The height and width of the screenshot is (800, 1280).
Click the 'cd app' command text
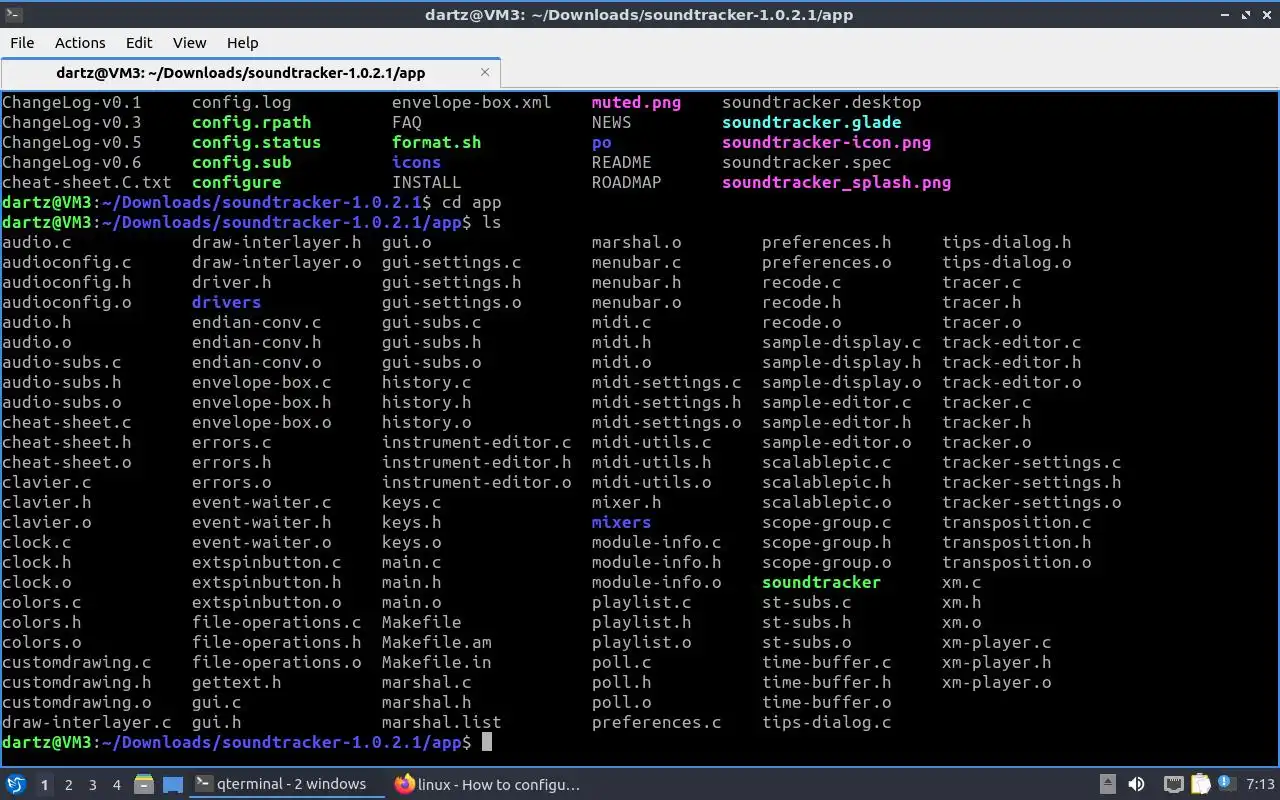[x=472, y=202]
